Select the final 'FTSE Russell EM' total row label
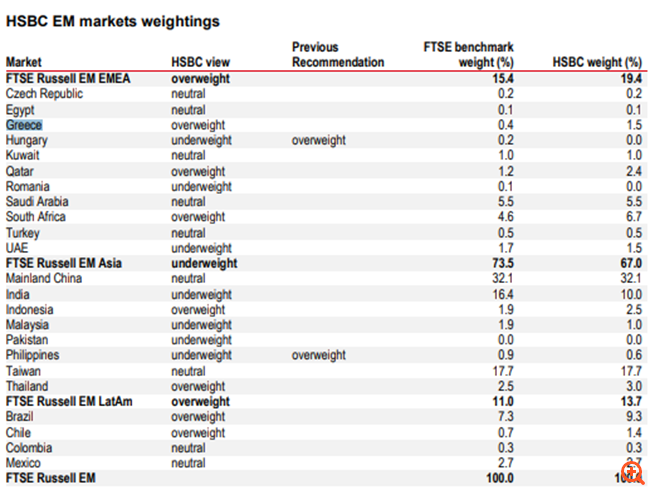The height and width of the screenshot is (490, 650). 51,478
